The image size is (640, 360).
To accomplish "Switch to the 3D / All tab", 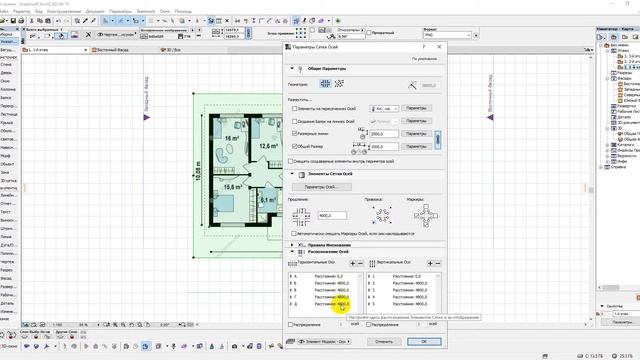I will pos(171,50).
